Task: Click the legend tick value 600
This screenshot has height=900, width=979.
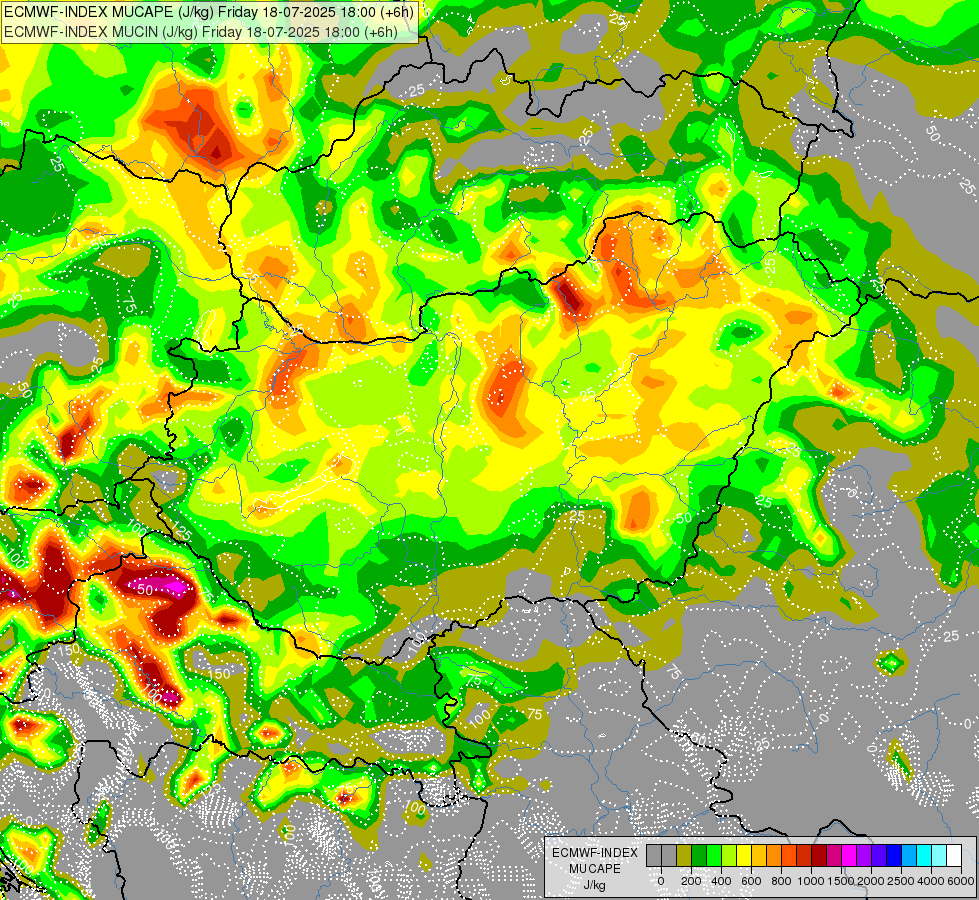Action: point(752,881)
